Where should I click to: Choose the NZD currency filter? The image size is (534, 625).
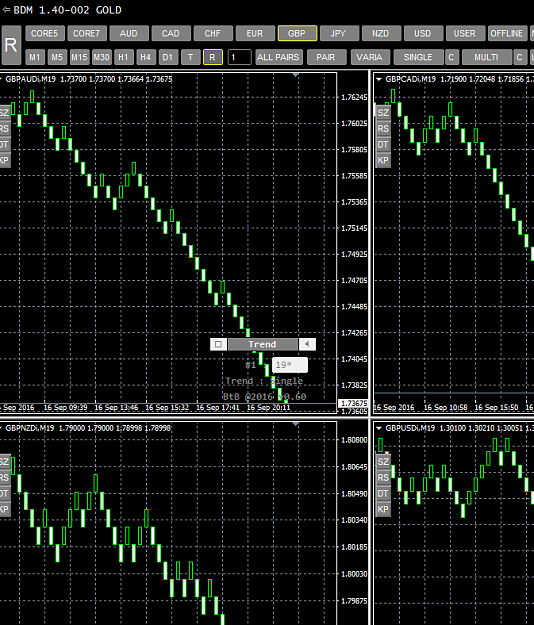click(381, 33)
